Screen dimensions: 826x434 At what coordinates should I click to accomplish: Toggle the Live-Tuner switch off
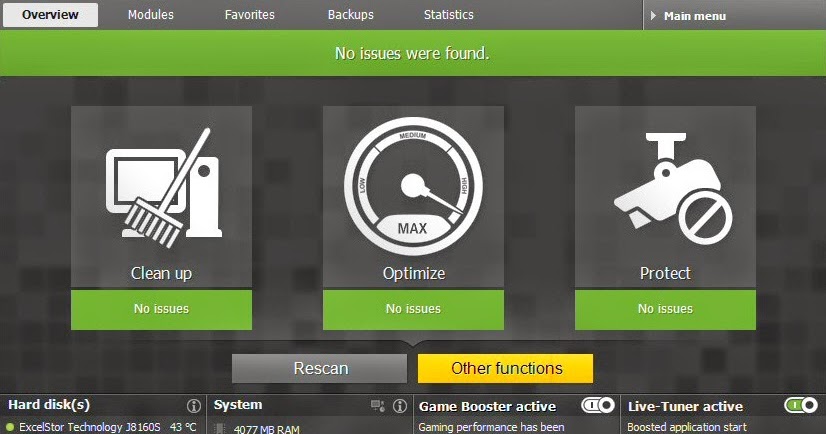pos(801,405)
